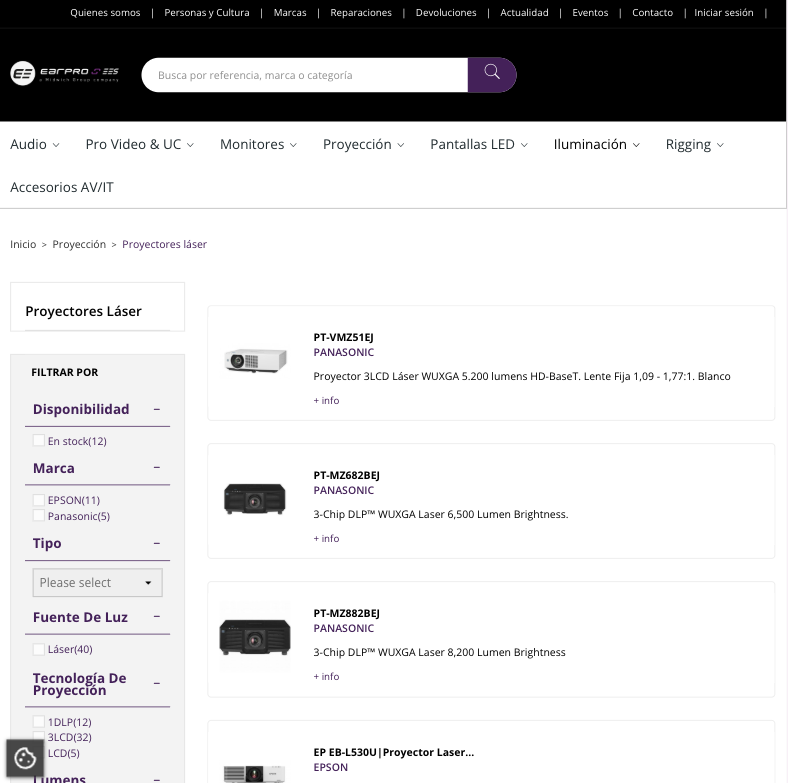Click the Proyector 3LCD Láser WUXGA description
Viewport: 788px width, 783px height.
click(x=522, y=376)
